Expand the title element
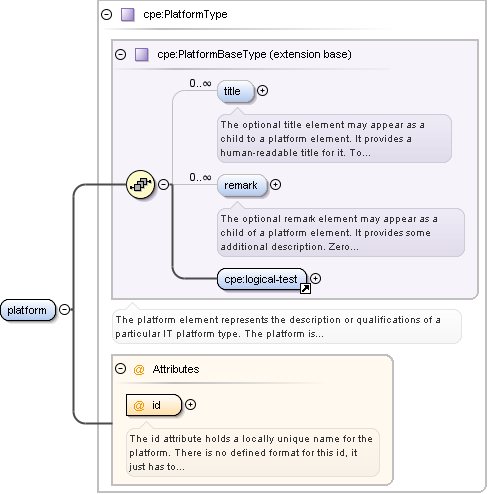Screen dimensions: 488x494 (263, 91)
